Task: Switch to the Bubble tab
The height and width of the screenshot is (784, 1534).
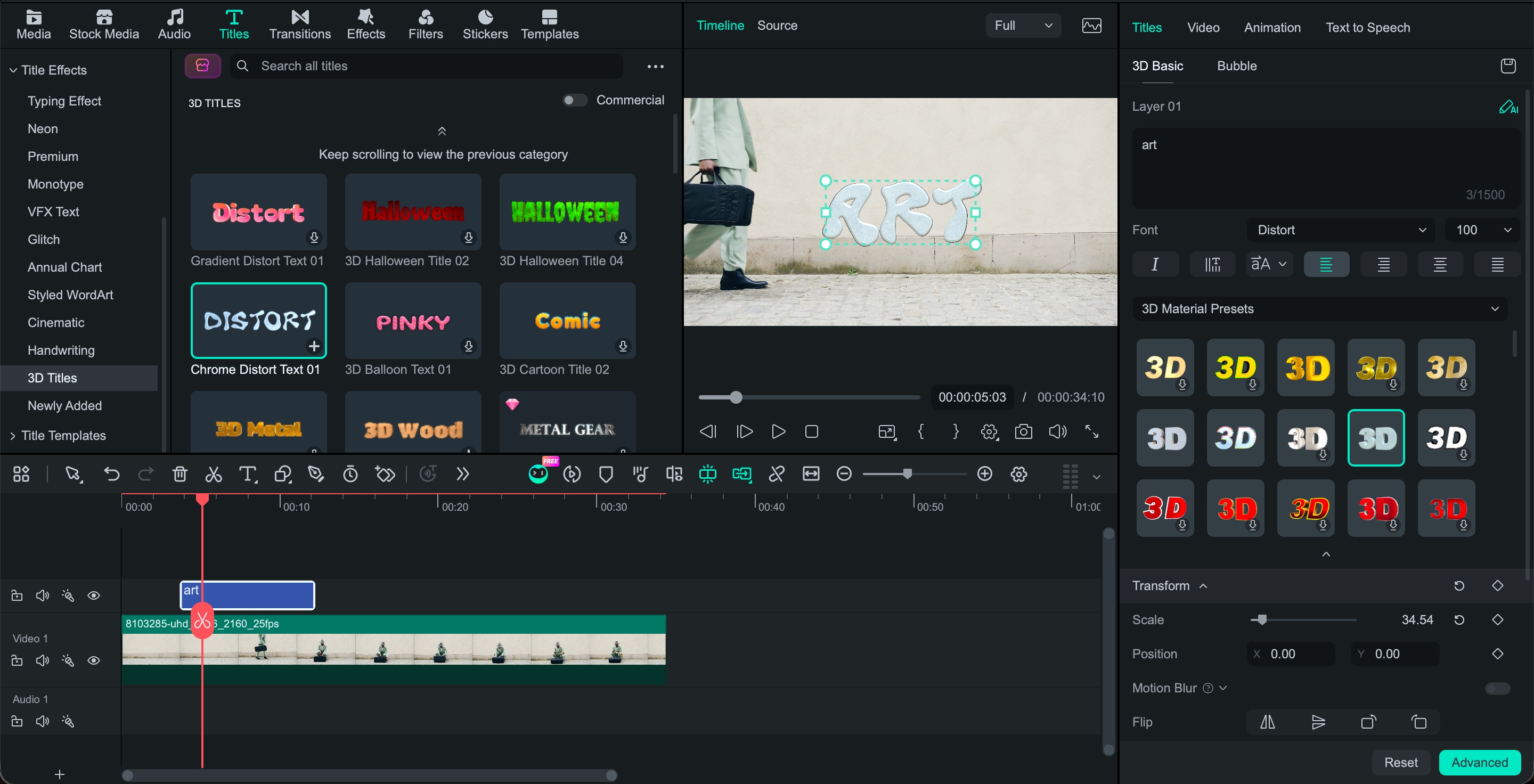Action: click(1236, 66)
